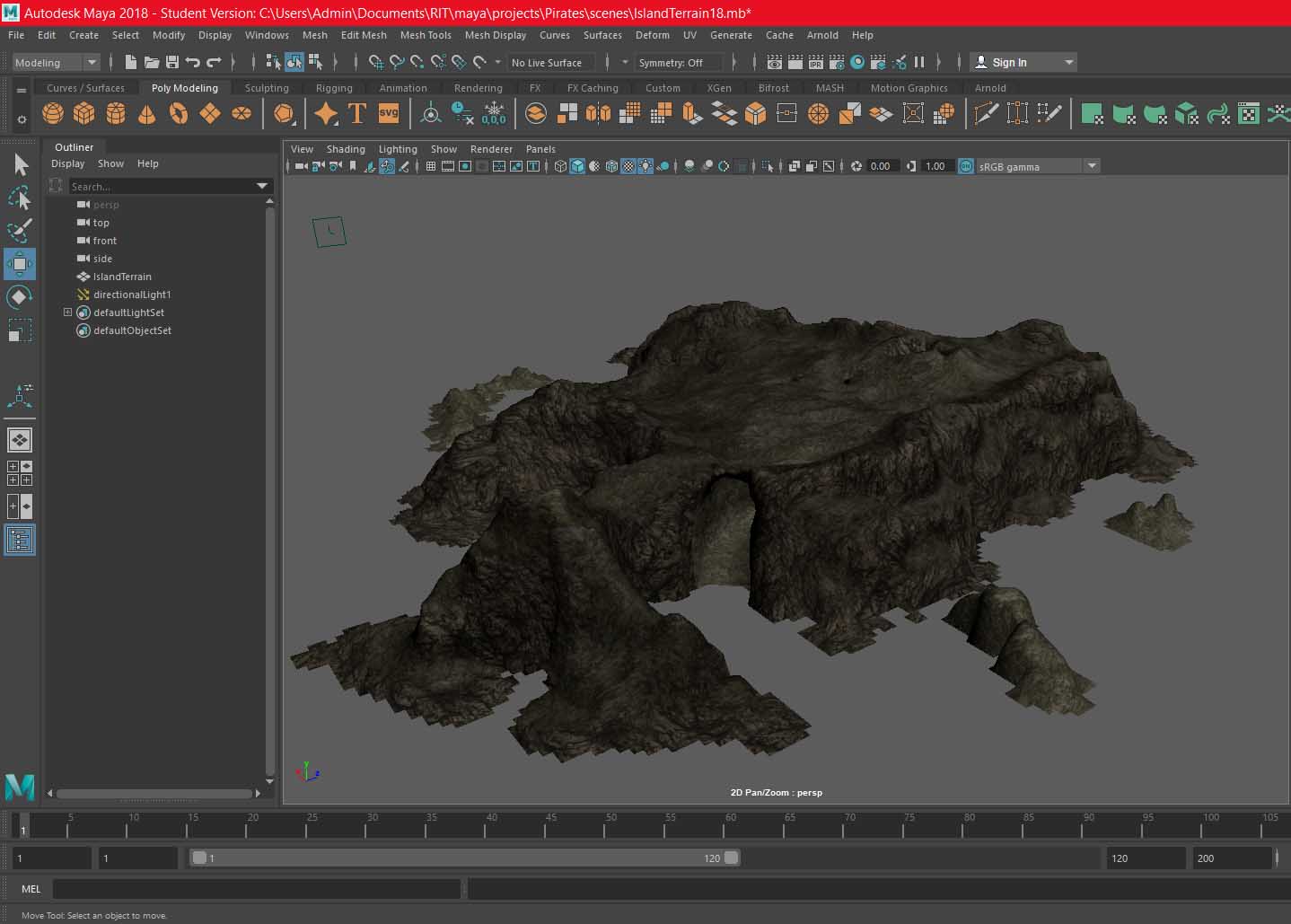The height and width of the screenshot is (924, 1291).
Task: Click the time range slider bar
Action: 465,858
